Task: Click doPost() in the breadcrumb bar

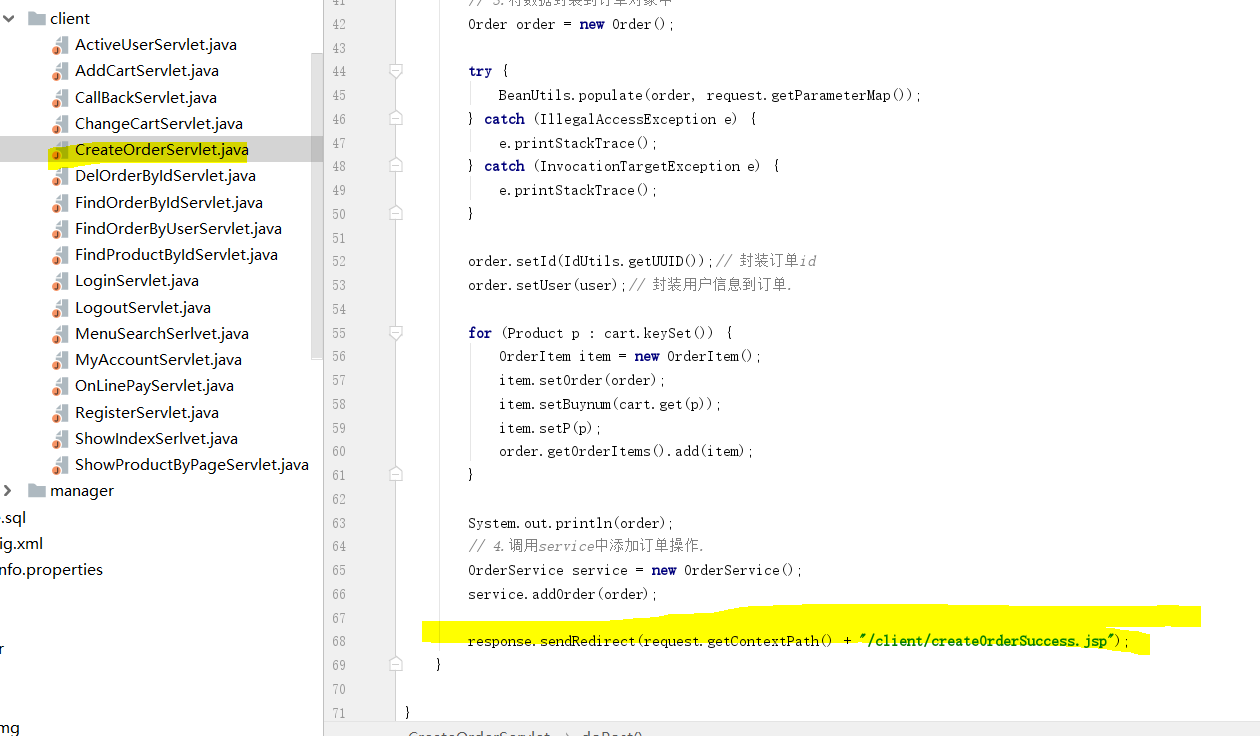Action: [x=611, y=733]
